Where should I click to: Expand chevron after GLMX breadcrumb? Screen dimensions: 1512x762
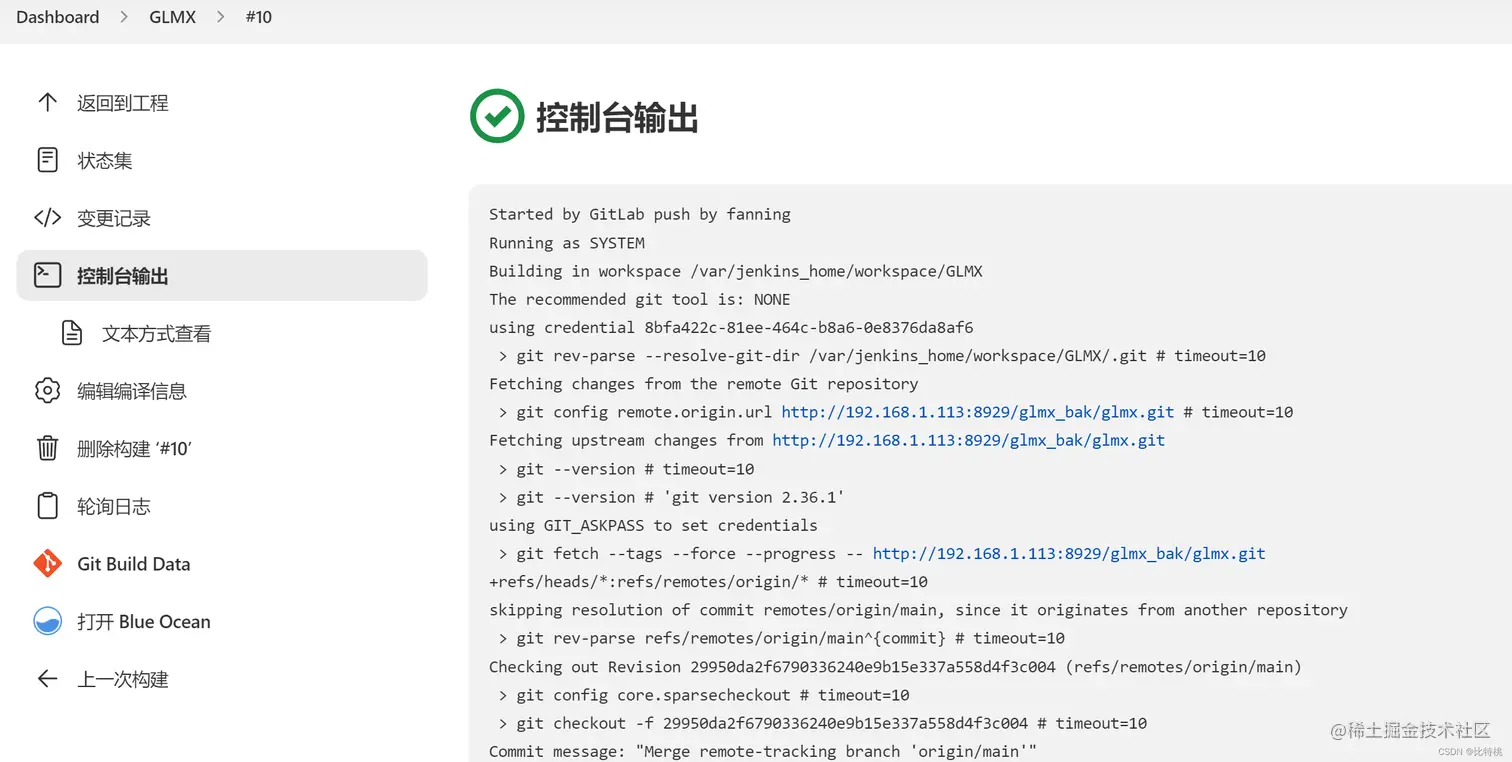tap(221, 17)
